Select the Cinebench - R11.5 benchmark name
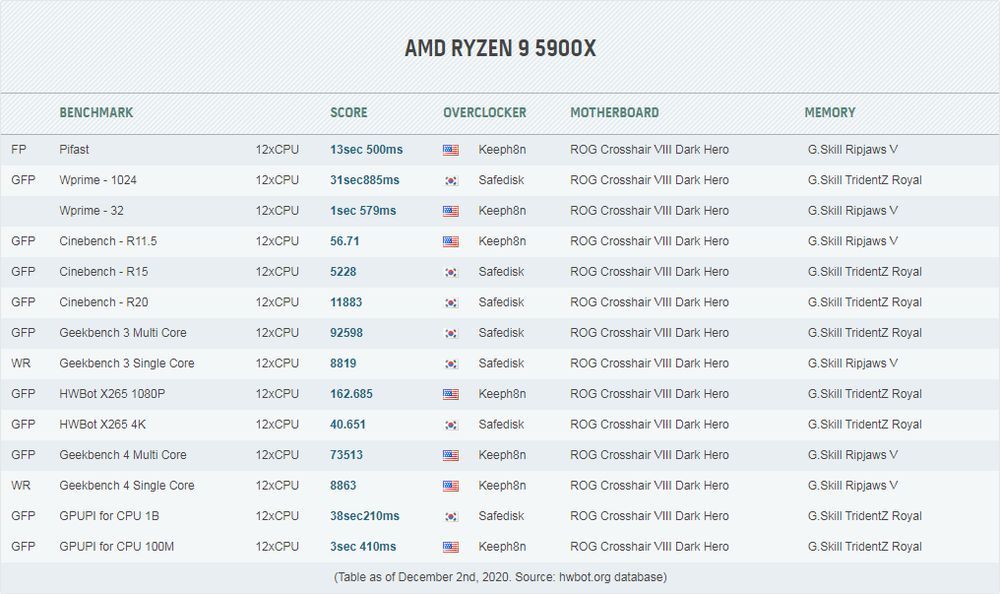1000x594 pixels. [x=108, y=242]
